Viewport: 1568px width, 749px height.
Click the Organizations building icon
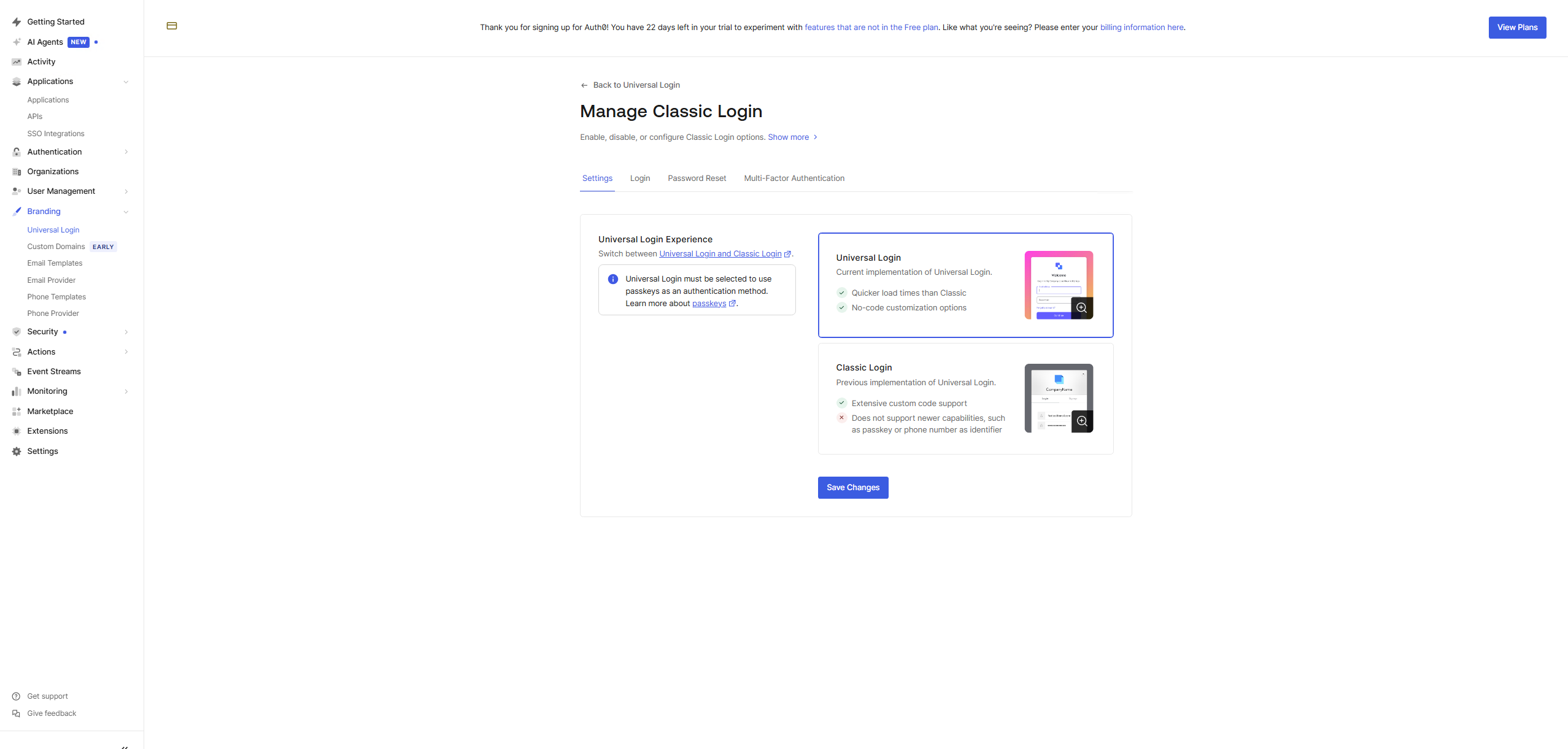point(17,172)
